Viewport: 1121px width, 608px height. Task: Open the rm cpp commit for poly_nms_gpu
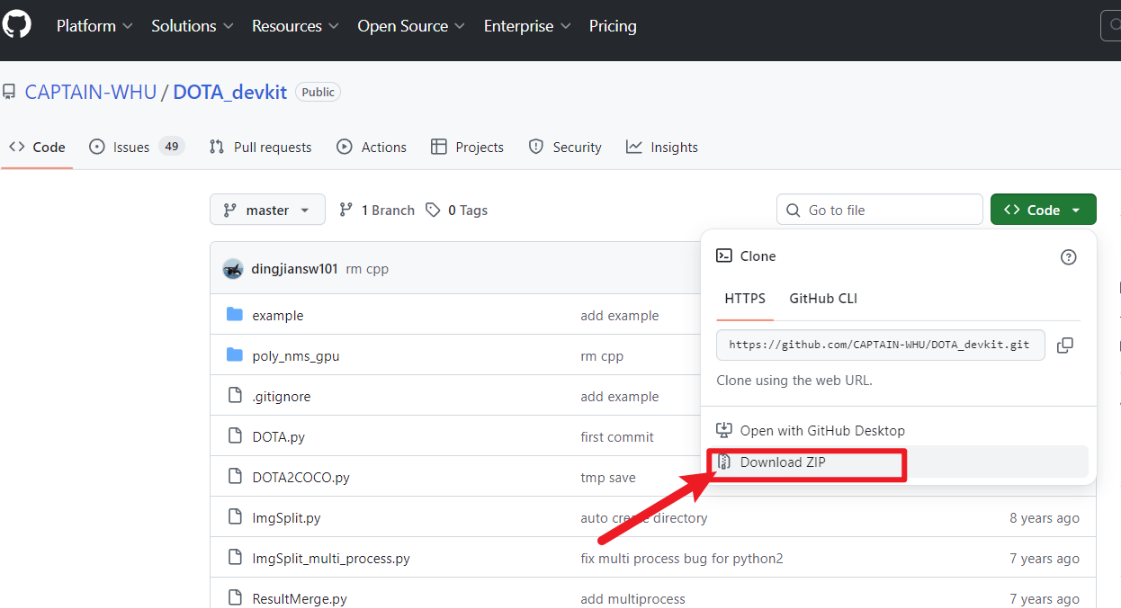602,356
